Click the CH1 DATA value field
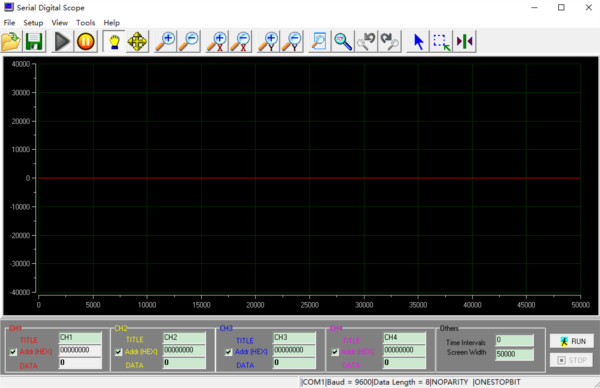 (80, 363)
